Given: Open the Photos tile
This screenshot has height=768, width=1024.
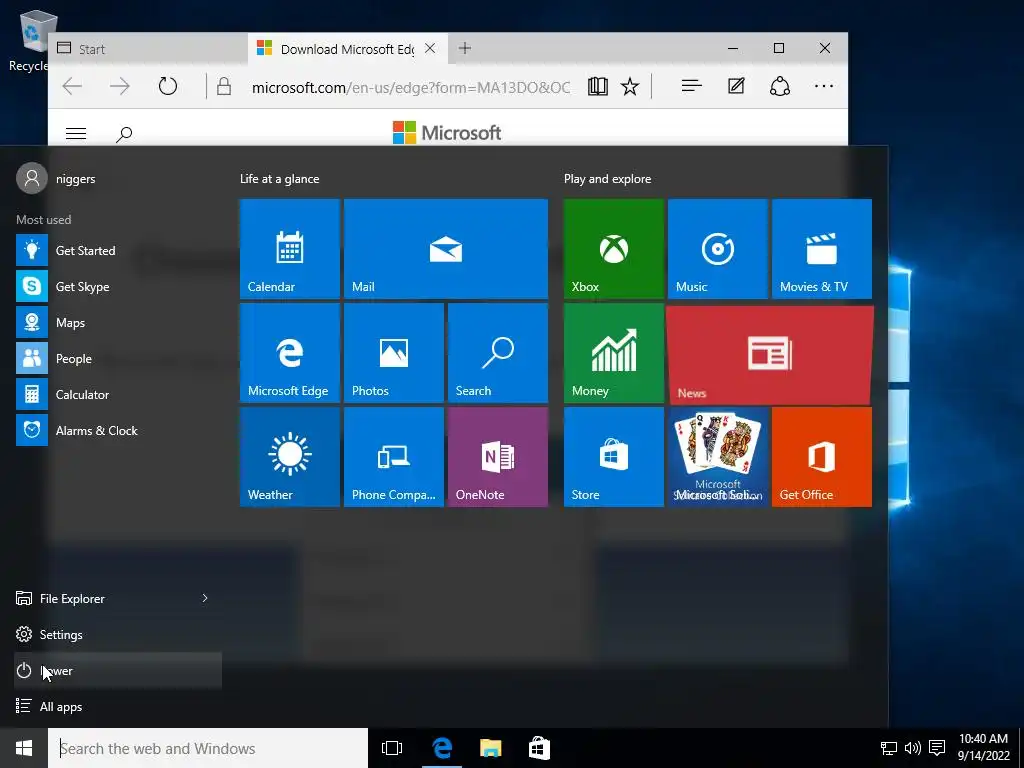Looking at the screenshot, I should 394,353.
